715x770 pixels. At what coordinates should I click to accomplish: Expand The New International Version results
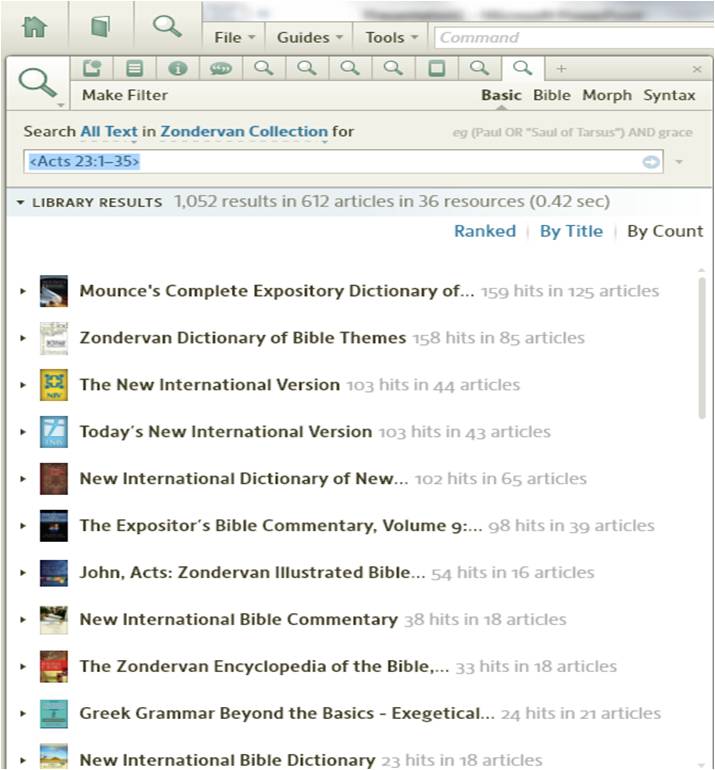pyautogui.click(x=23, y=385)
